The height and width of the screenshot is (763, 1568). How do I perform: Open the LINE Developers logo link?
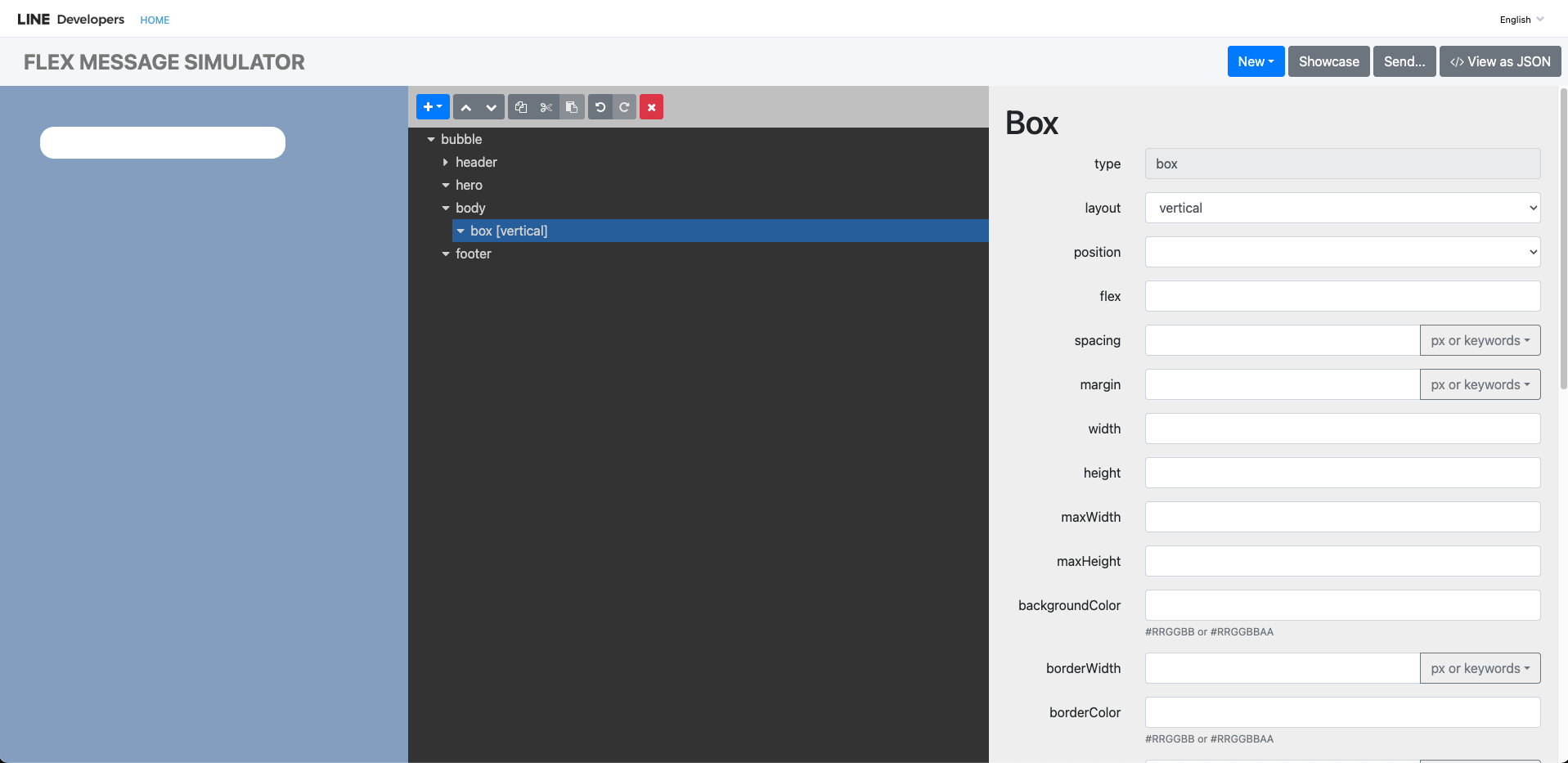click(71, 19)
